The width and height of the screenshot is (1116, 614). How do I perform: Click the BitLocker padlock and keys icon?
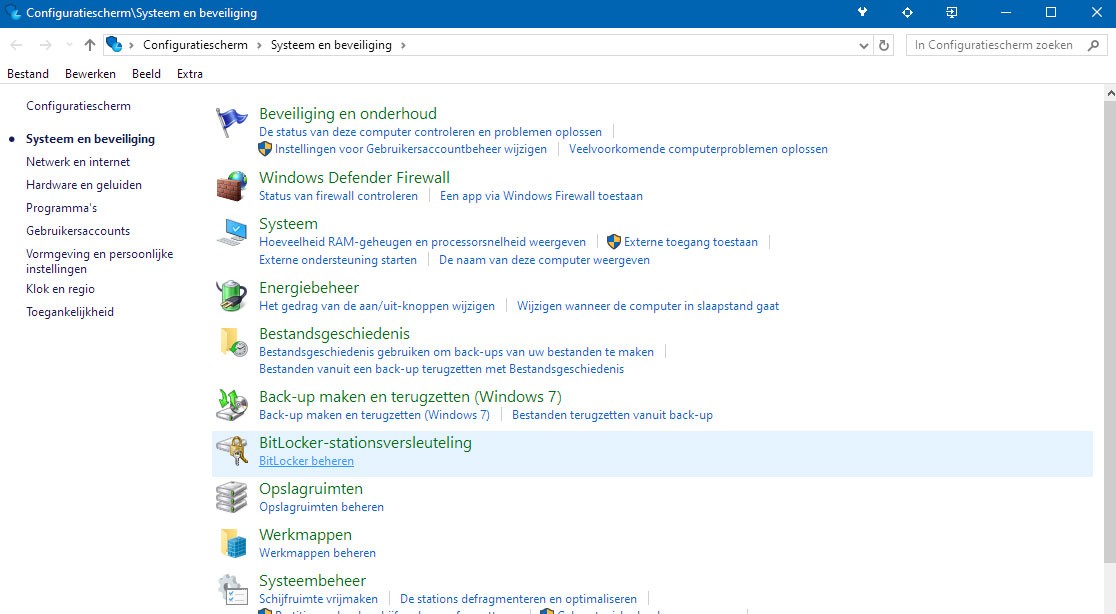pos(231,451)
